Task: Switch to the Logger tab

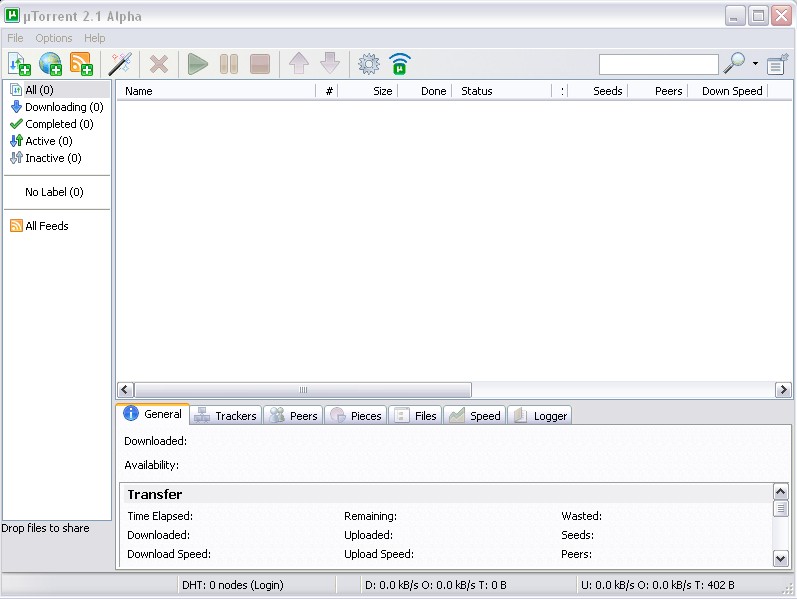Action: 540,416
